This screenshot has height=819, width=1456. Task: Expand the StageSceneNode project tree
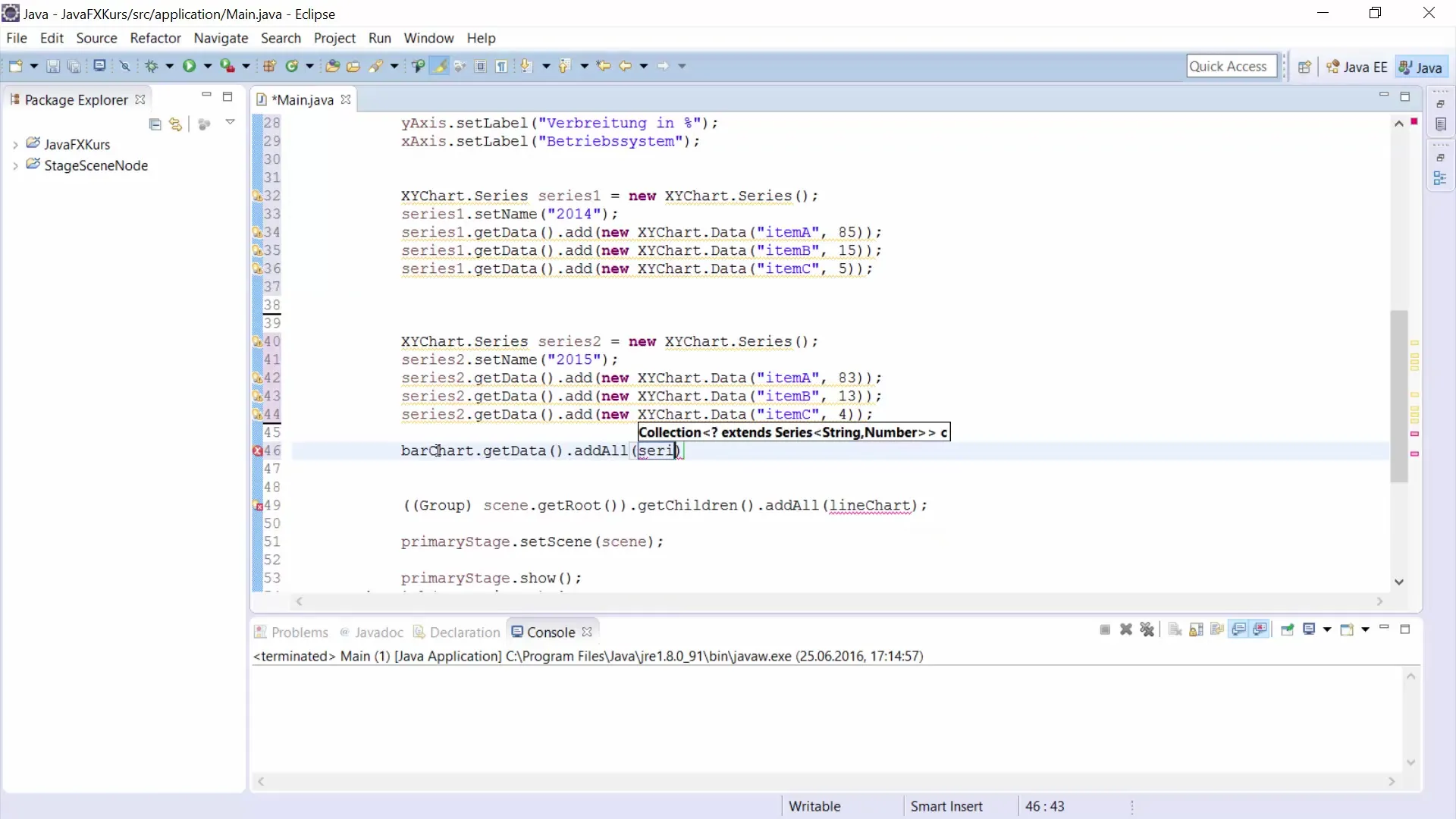pos(15,165)
